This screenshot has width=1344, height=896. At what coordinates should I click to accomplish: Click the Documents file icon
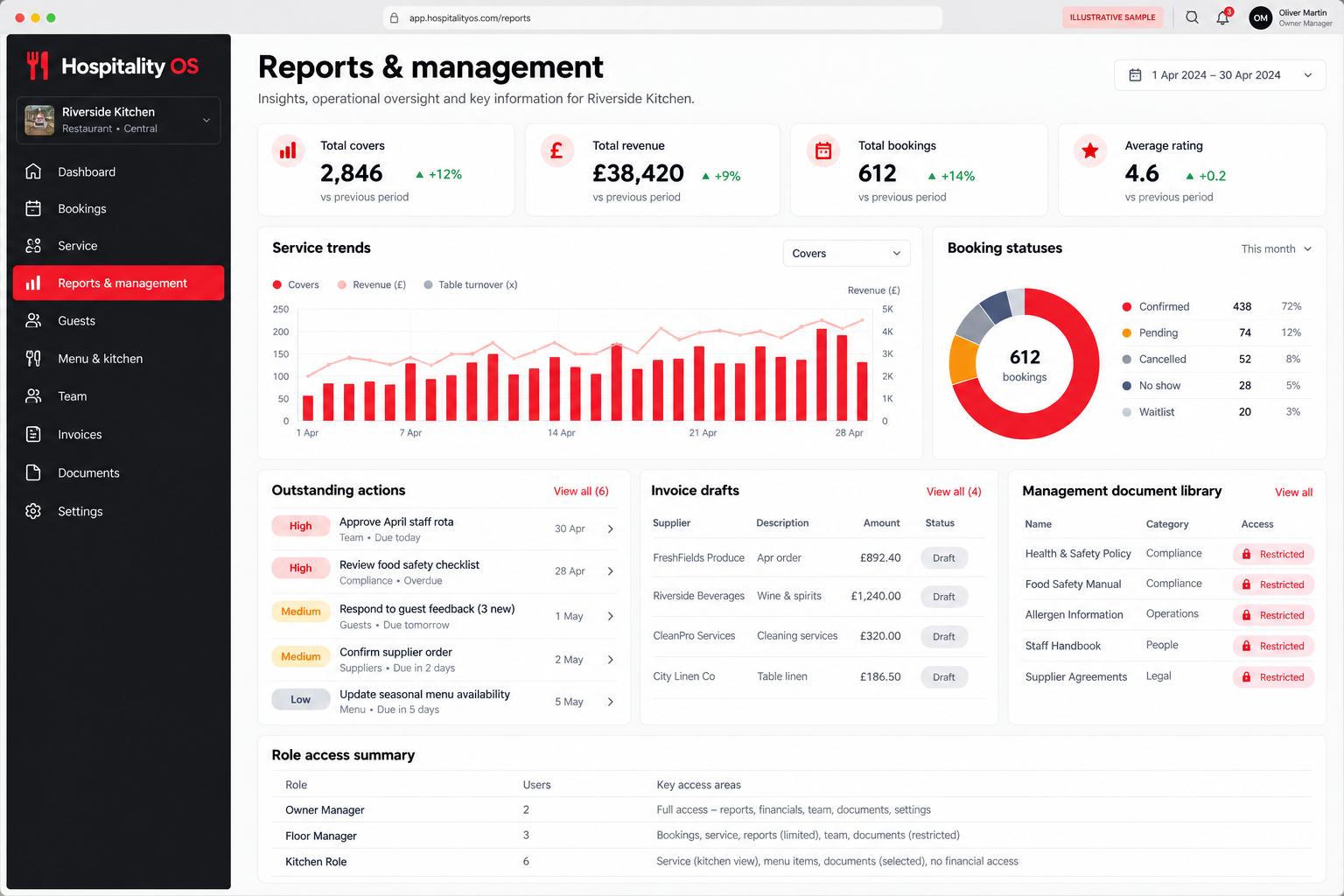[x=33, y=472]
